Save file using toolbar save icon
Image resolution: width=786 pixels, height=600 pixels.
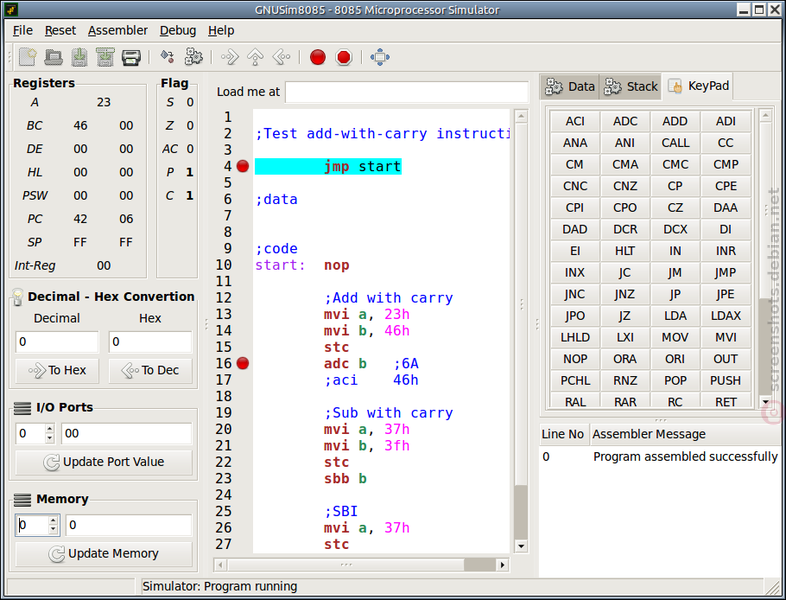pos(79,57)
